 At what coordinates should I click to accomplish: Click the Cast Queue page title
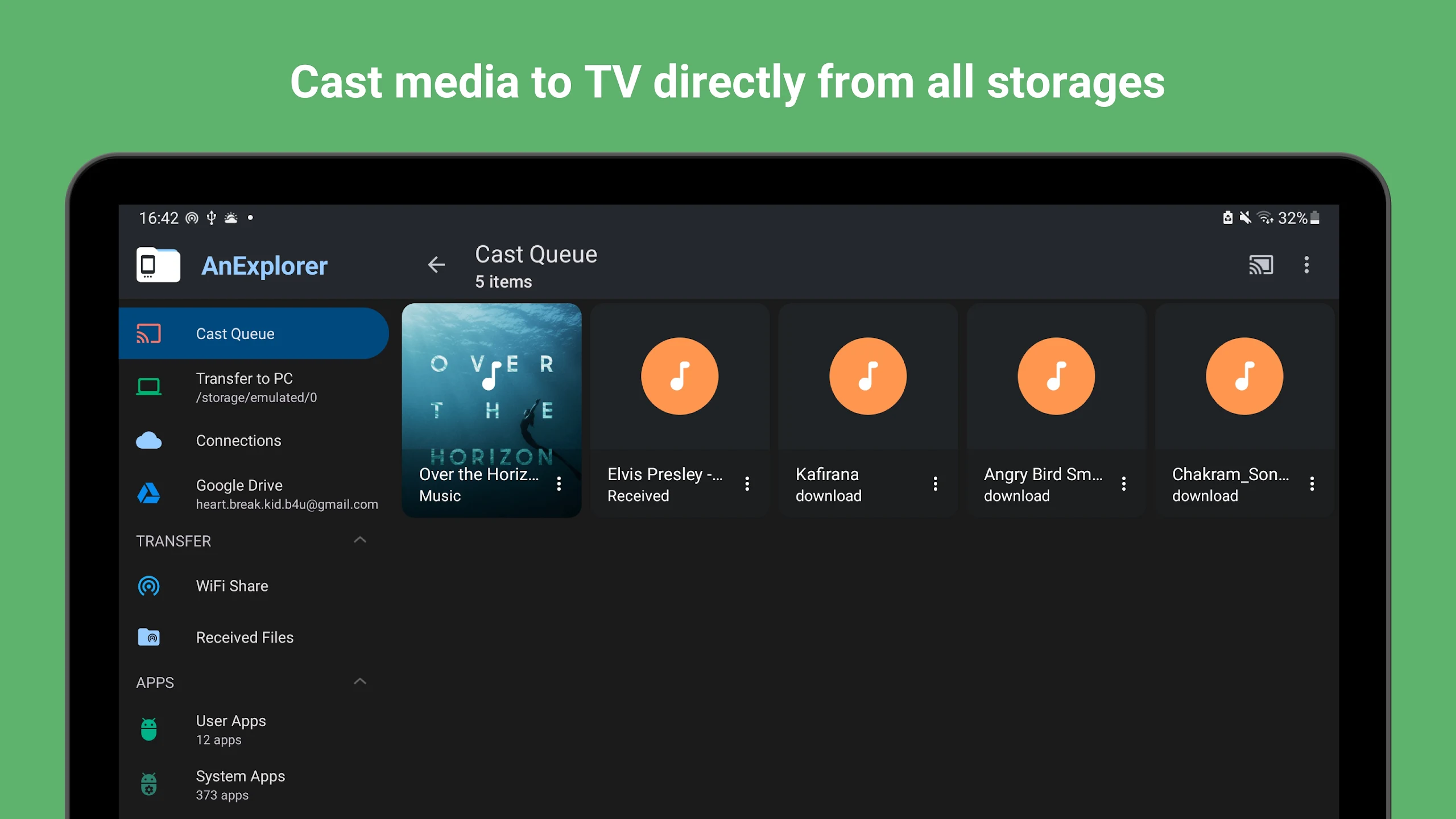coord(536,254)
